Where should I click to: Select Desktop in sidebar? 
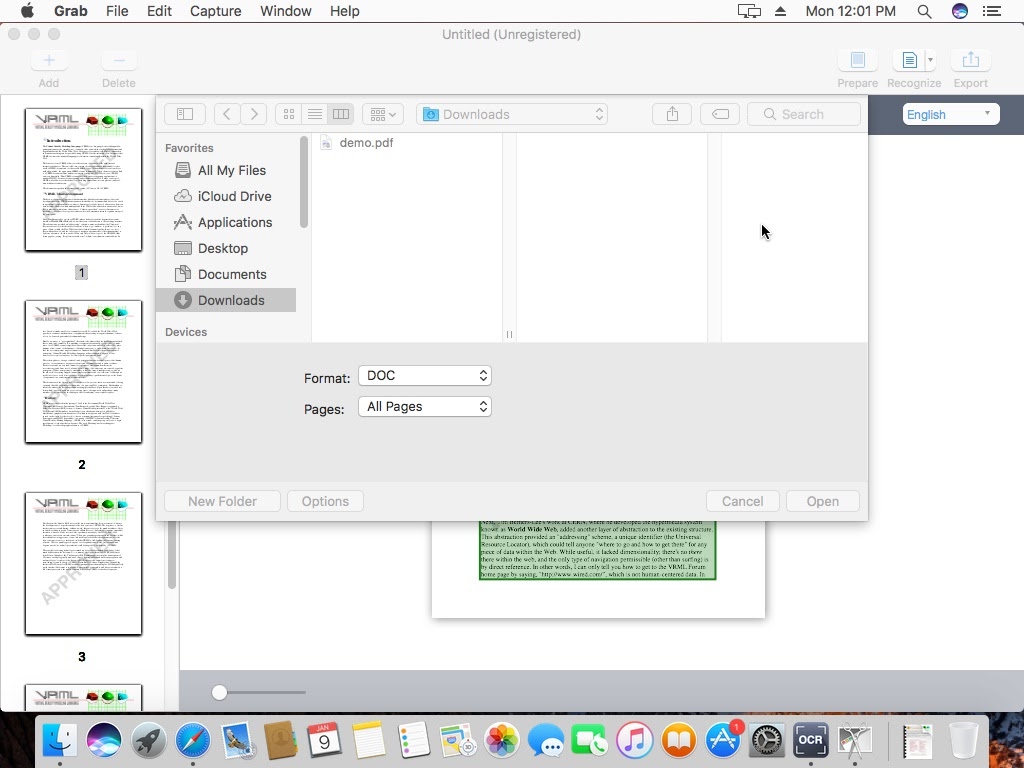coord(226,249)
